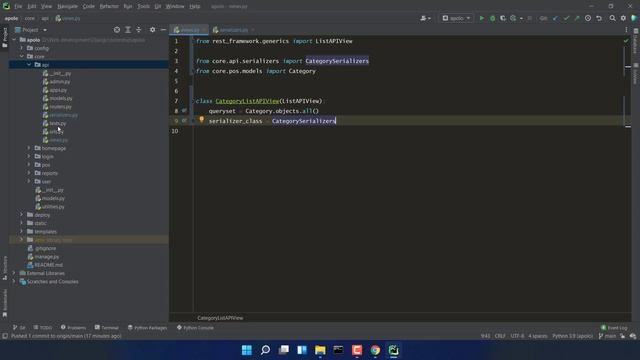Rollback changes with the undo arrow icon

(599, 18)
